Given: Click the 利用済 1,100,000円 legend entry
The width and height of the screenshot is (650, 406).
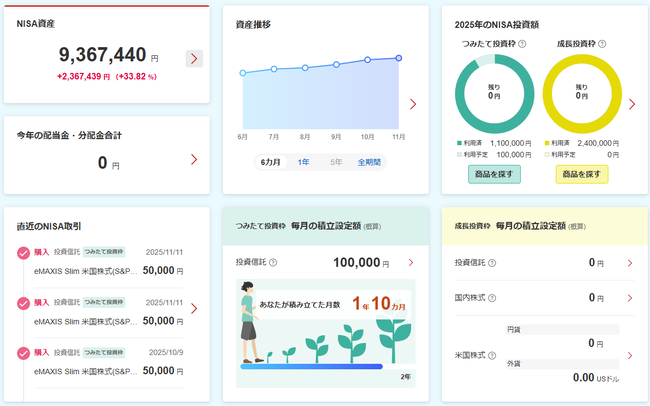Looking at the screenshot, I should [494, 143].
